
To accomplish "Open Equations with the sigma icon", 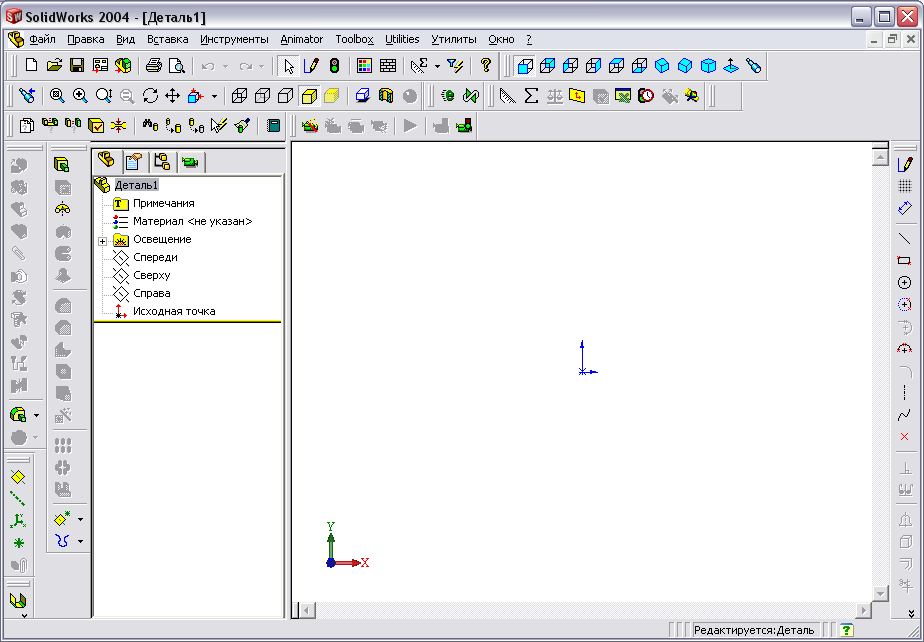I will click(531, 96).
